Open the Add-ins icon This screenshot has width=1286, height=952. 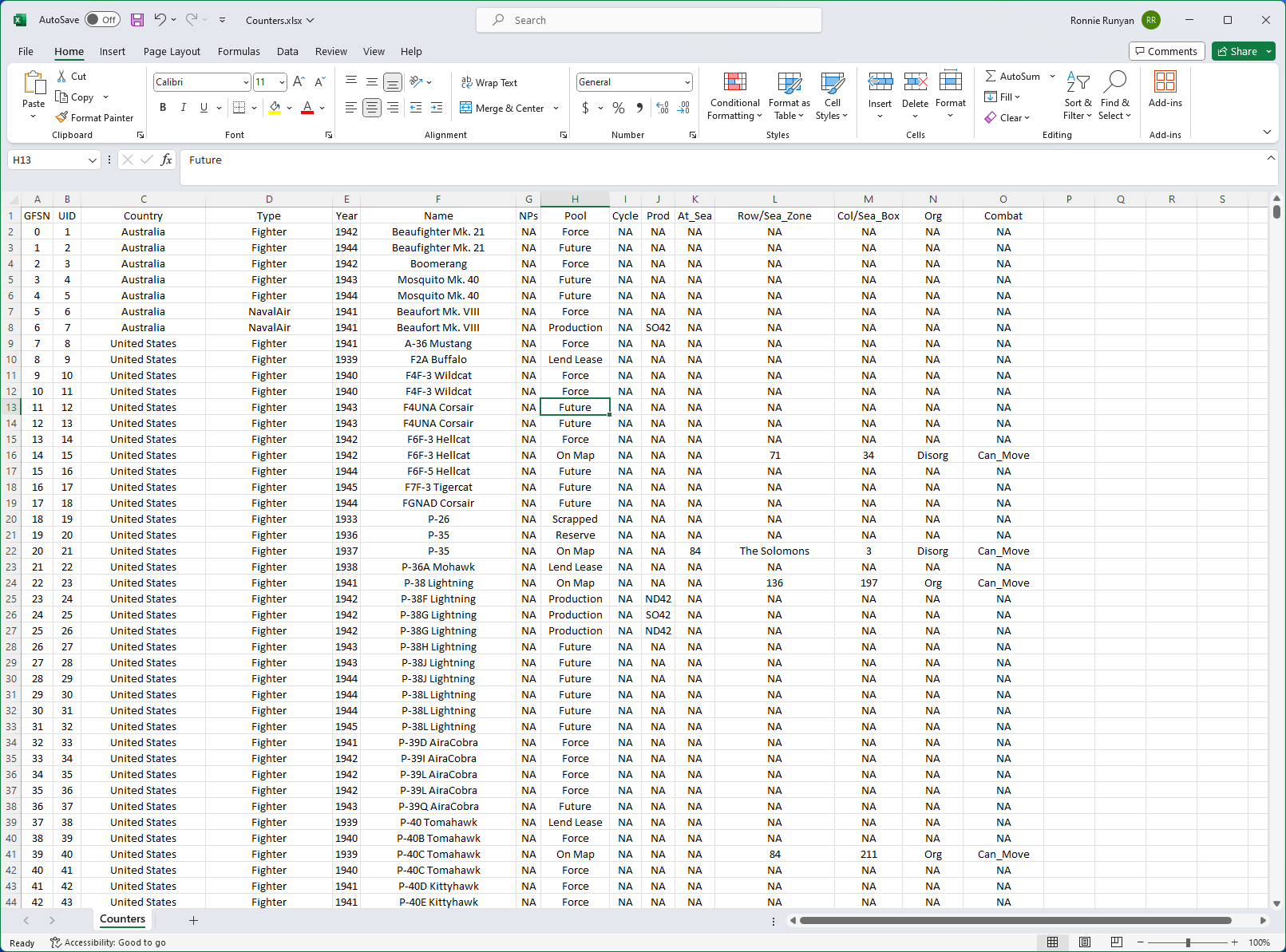coord(1165,81)
